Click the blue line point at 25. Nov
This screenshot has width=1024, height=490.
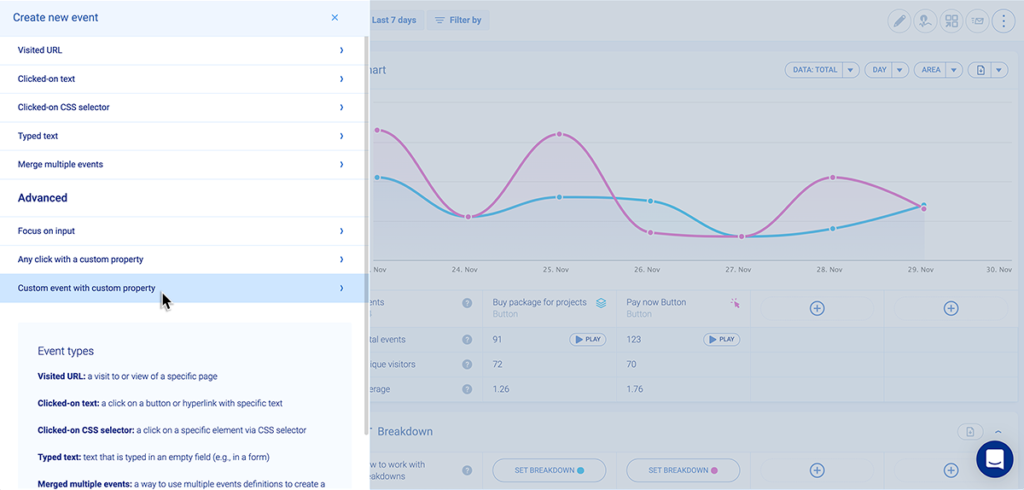pyautogui.click(x=560, y=197)
